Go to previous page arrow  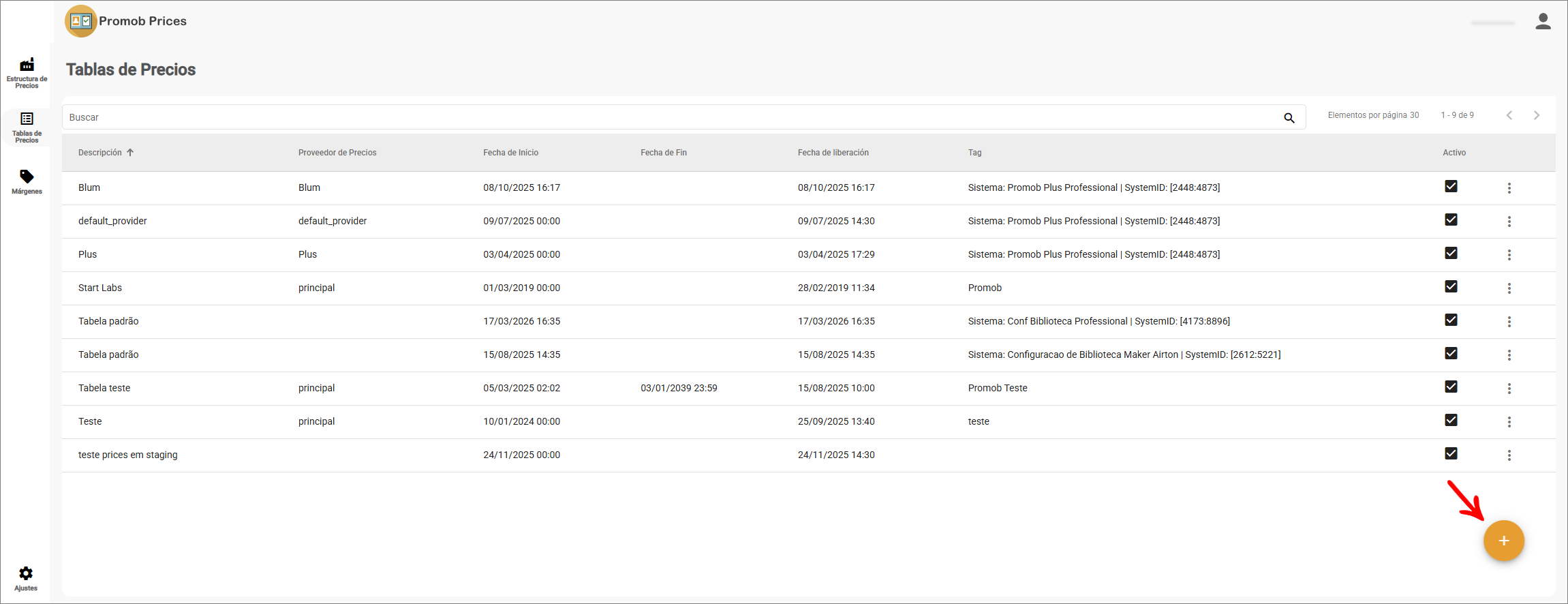pos(1509,115)
